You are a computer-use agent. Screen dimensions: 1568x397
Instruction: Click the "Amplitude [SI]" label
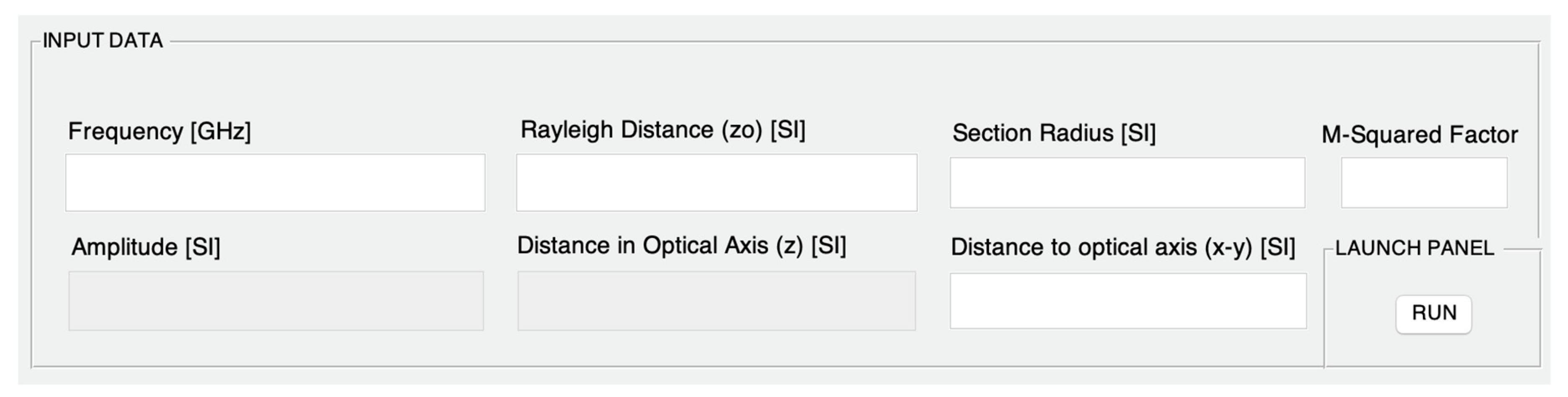[x=146, y=247]
